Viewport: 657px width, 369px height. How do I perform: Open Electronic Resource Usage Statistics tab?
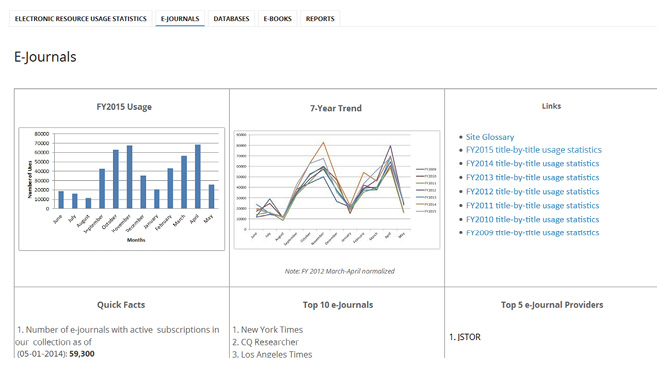click(80, 18)
